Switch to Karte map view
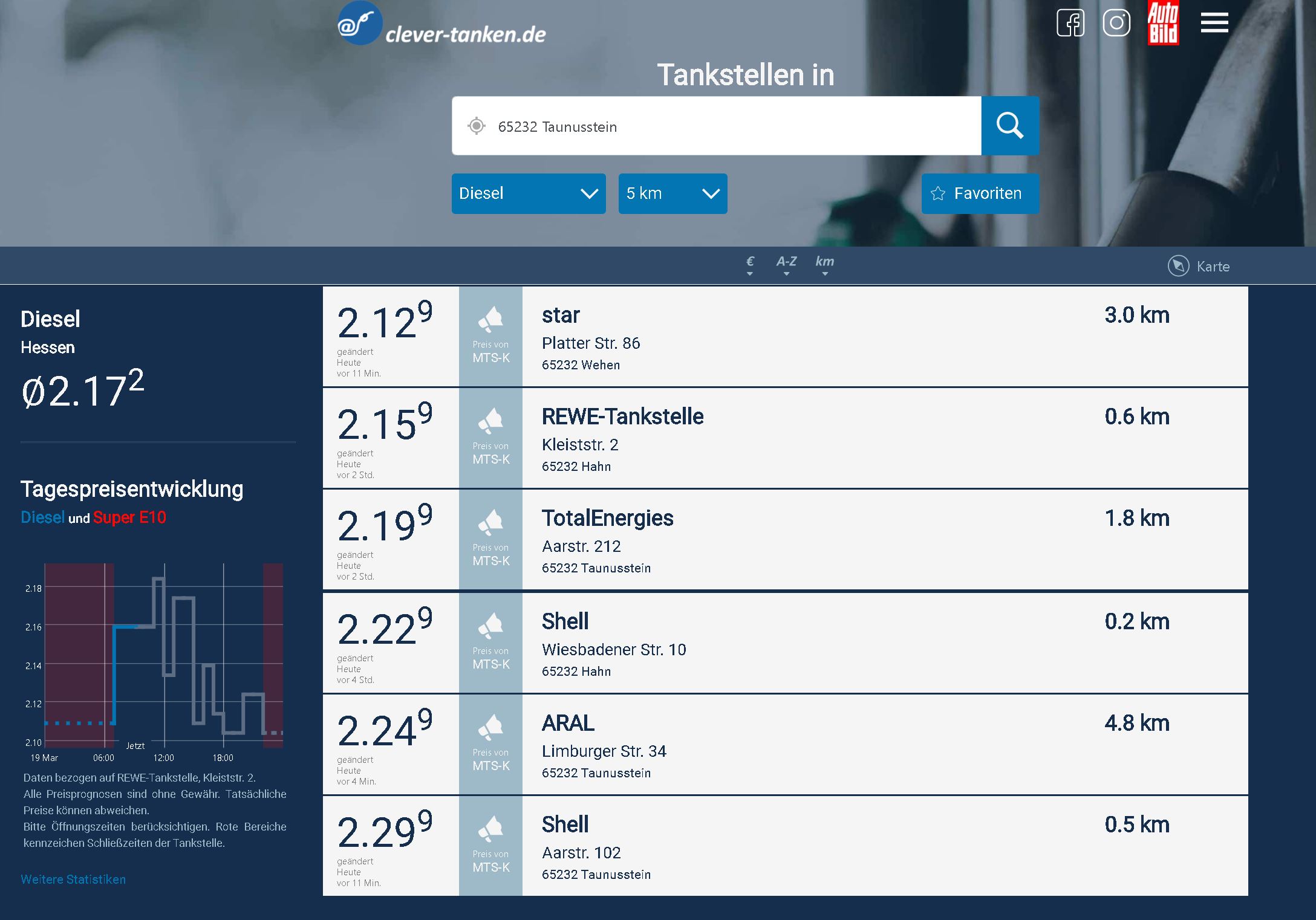 click(x=1199, y=266)
